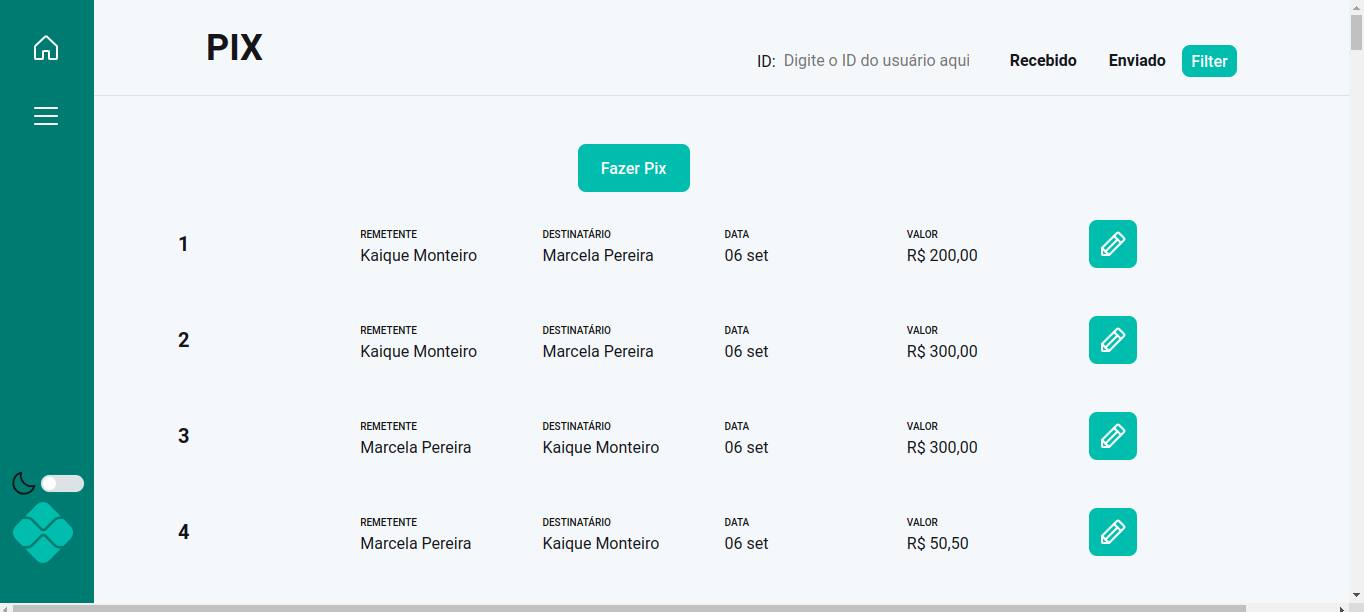Viewport: 1364px width, 612px height.
Task: Edit the first Kaique Monteiro transaction
Action: pos(1112,243)
